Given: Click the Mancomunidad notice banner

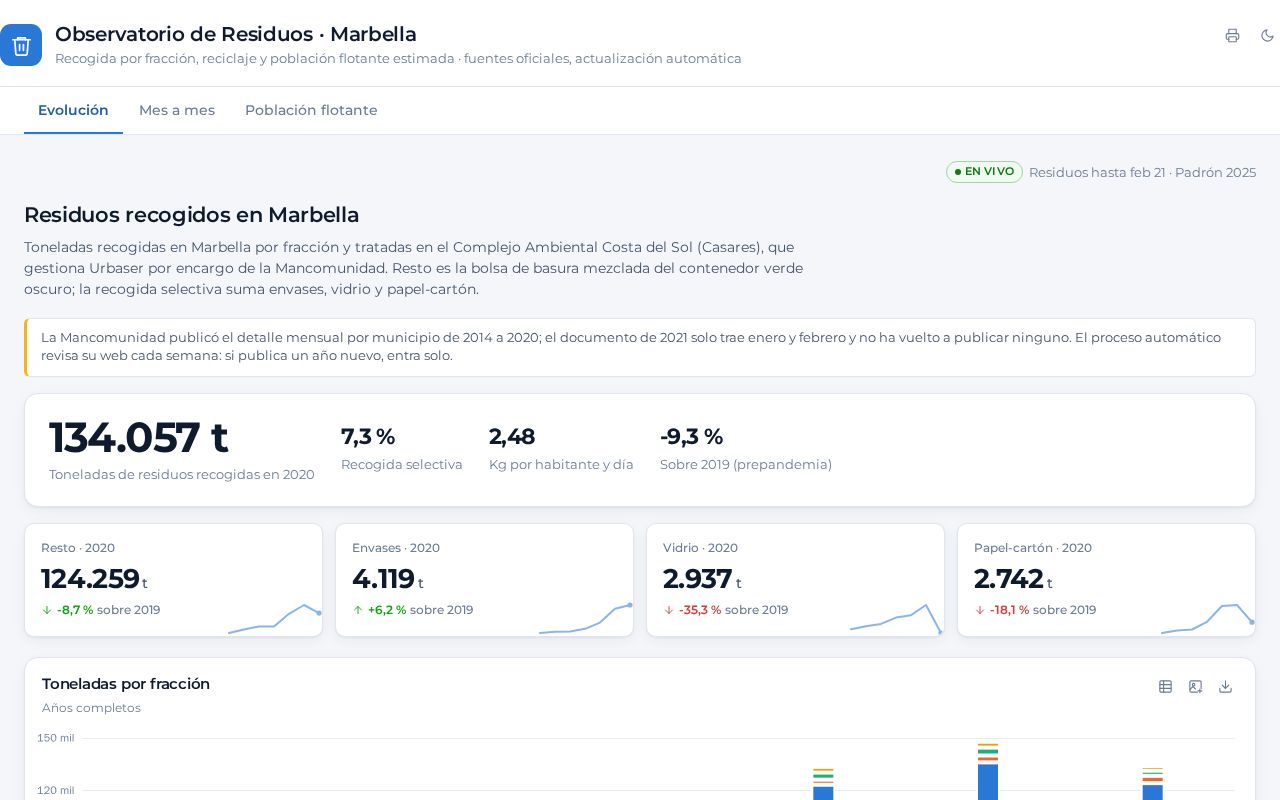Looking at the screenshot, I should pyautogui.click(x=640, y=347).
